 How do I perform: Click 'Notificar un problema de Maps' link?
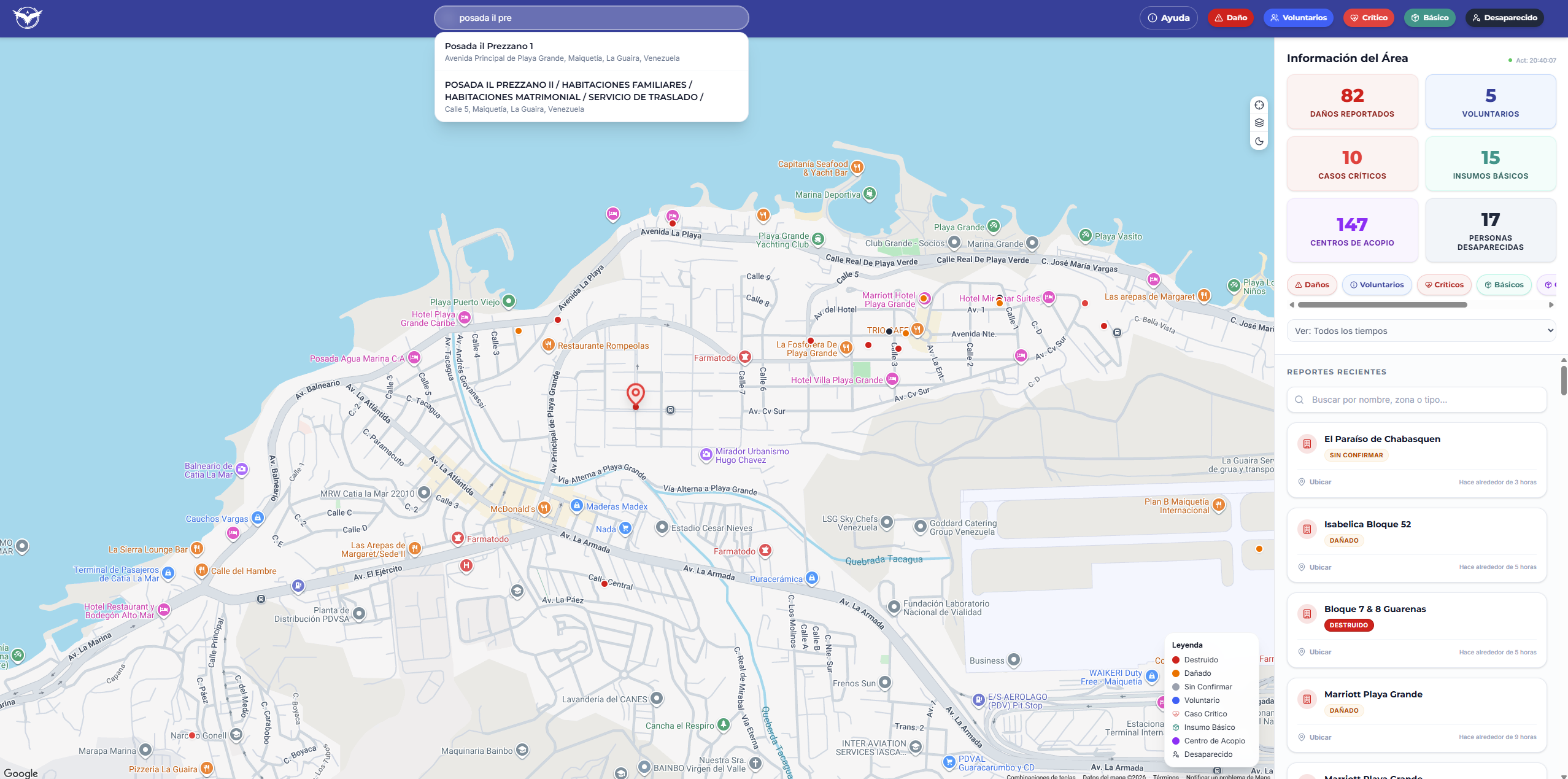(x=1228, y=777)
